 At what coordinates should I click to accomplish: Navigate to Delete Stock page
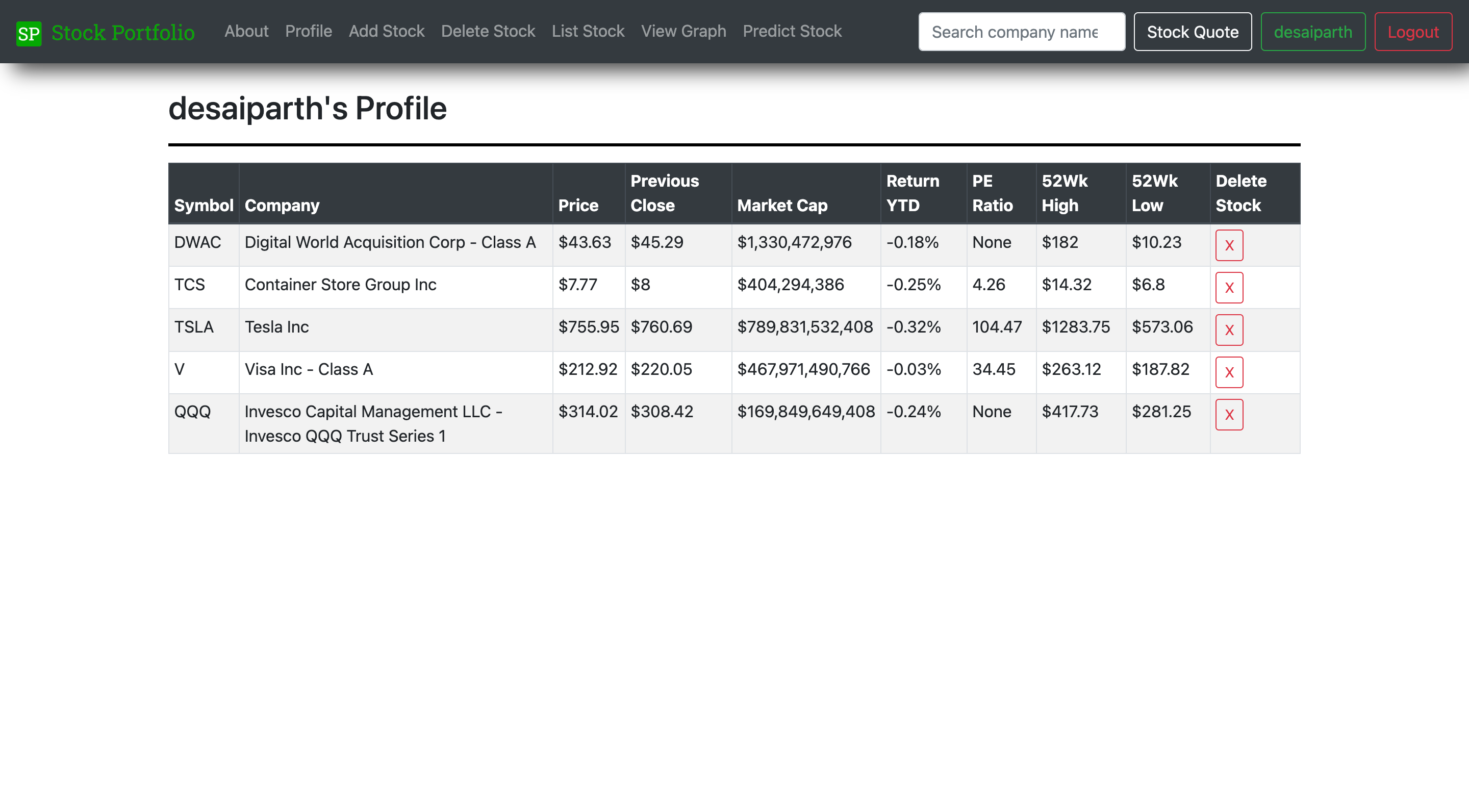point(488,31)
